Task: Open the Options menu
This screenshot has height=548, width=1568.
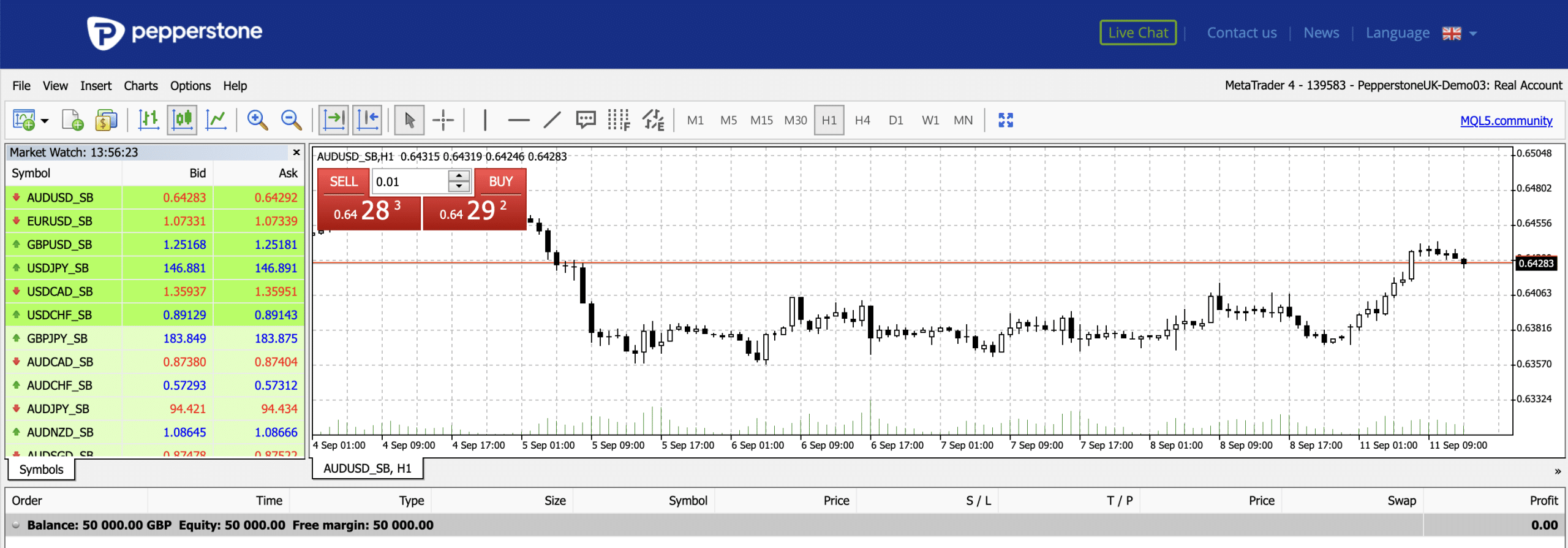Action: (190, 86)
